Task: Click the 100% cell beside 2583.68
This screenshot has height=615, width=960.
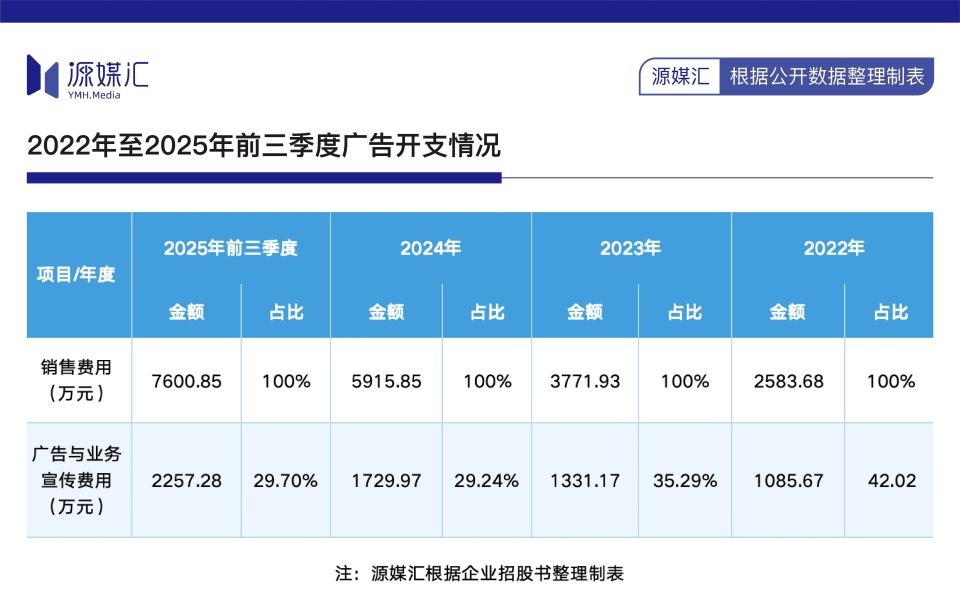Action: point(891,382)
